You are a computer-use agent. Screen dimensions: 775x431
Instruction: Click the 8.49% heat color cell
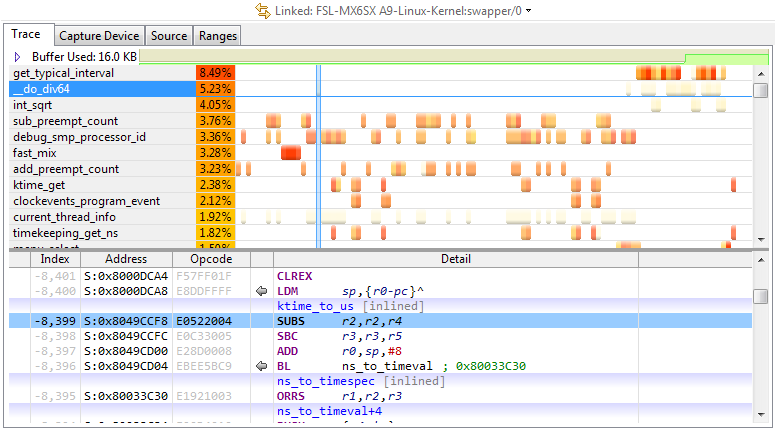click(216, 73)
